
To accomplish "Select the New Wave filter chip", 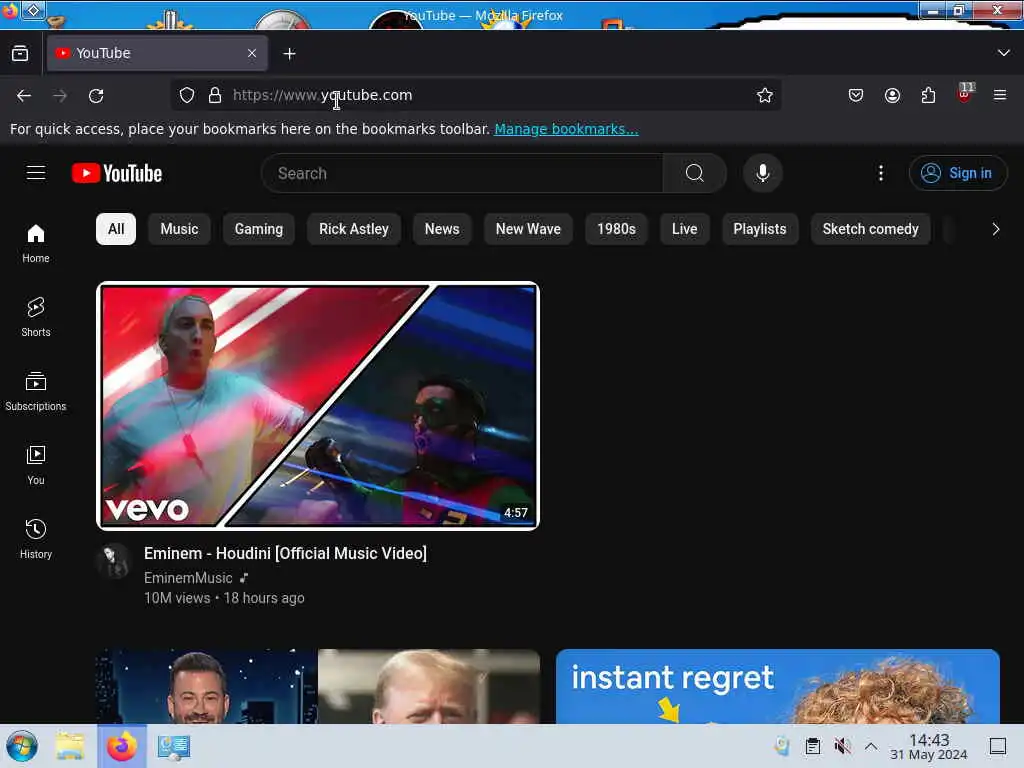I will (x=528, y=229).
